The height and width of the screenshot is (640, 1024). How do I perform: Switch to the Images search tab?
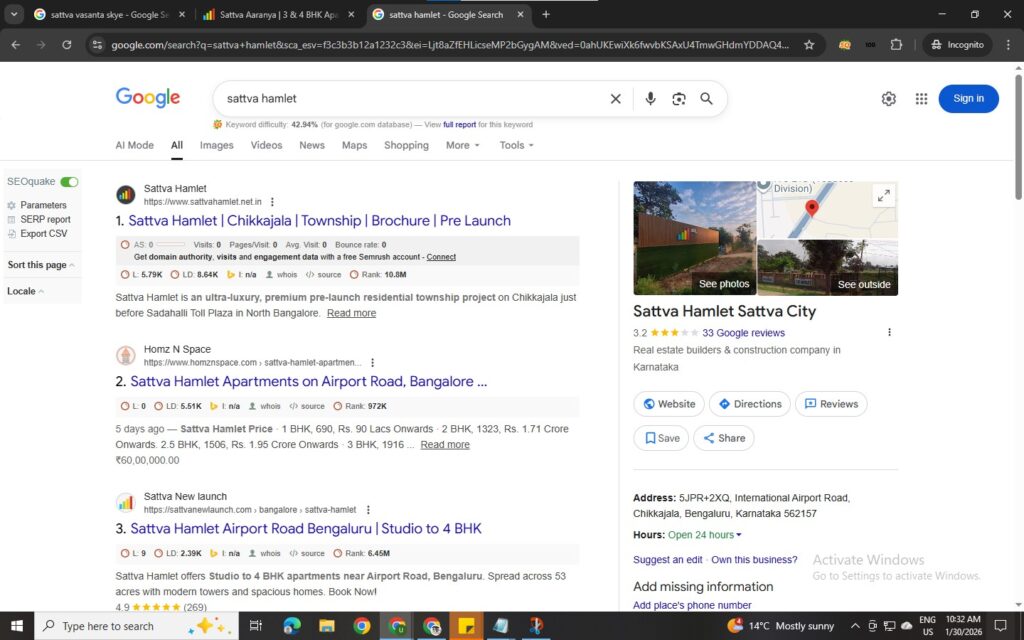pos(216,145)
